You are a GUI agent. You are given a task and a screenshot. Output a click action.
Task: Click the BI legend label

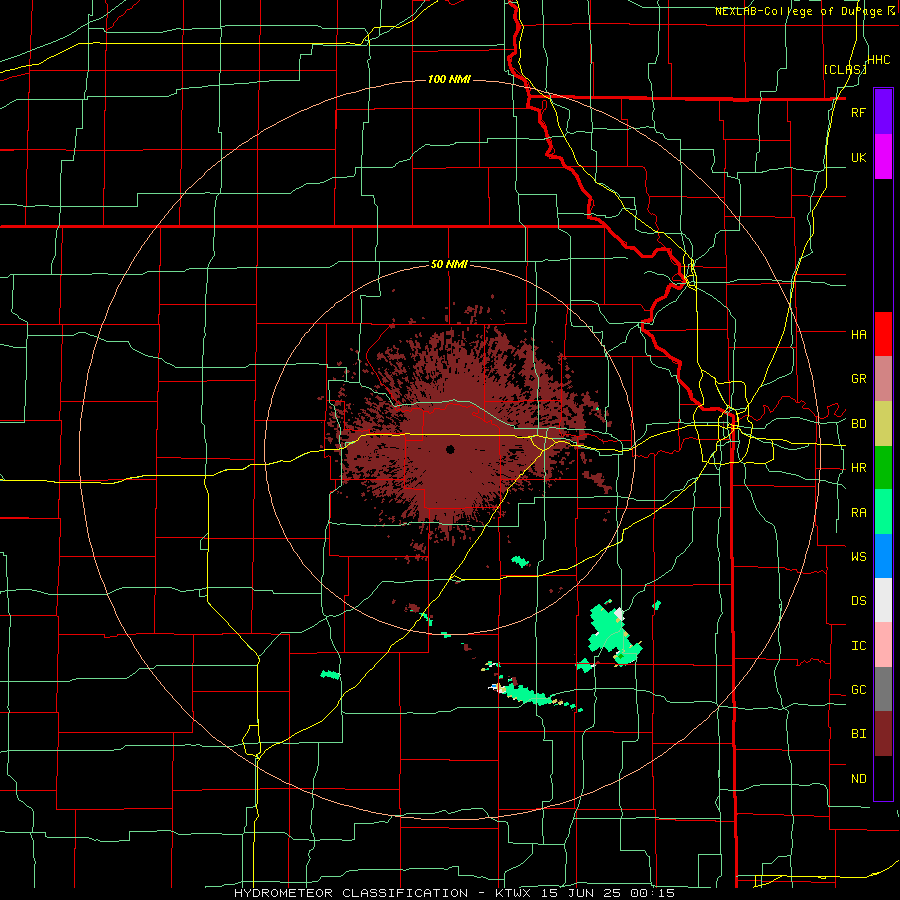tap(859, 734)
